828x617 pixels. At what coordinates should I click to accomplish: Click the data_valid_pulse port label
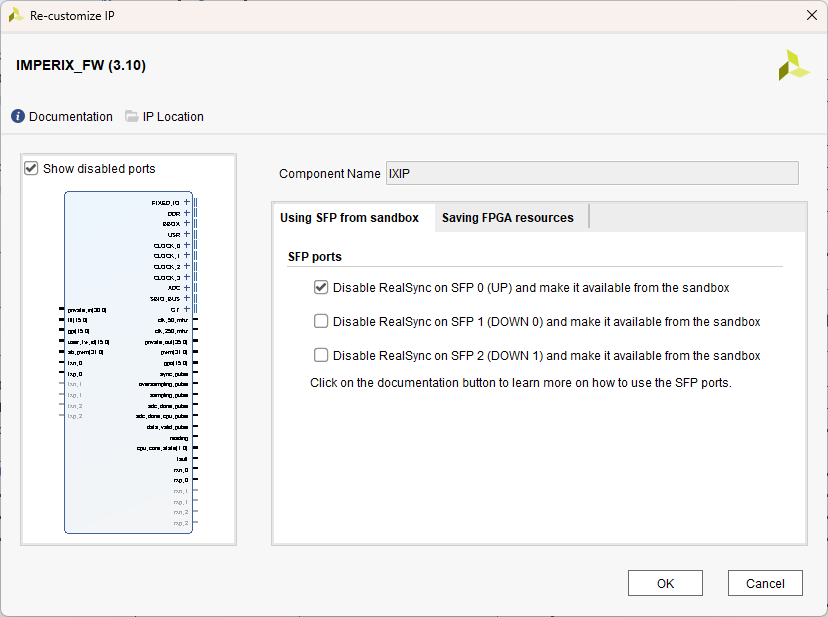[167, 427]
